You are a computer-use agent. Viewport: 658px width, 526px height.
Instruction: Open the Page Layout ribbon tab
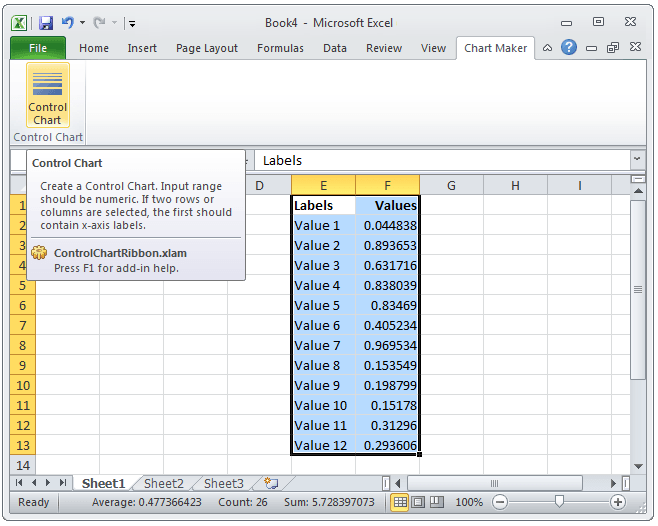207,48
